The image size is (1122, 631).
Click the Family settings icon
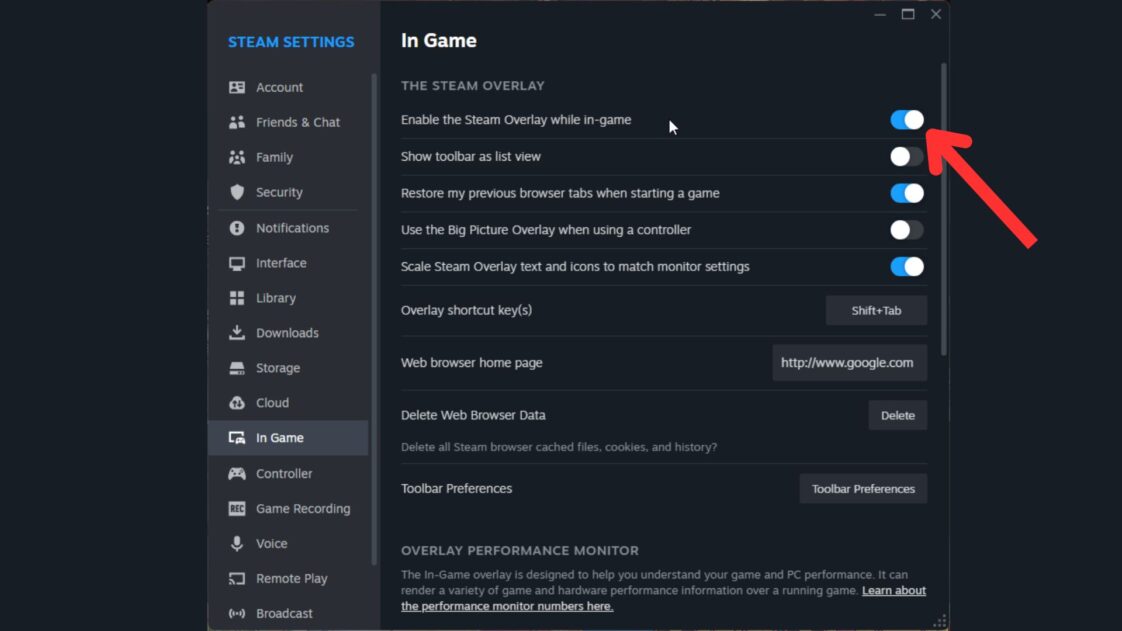pos(236,157)
